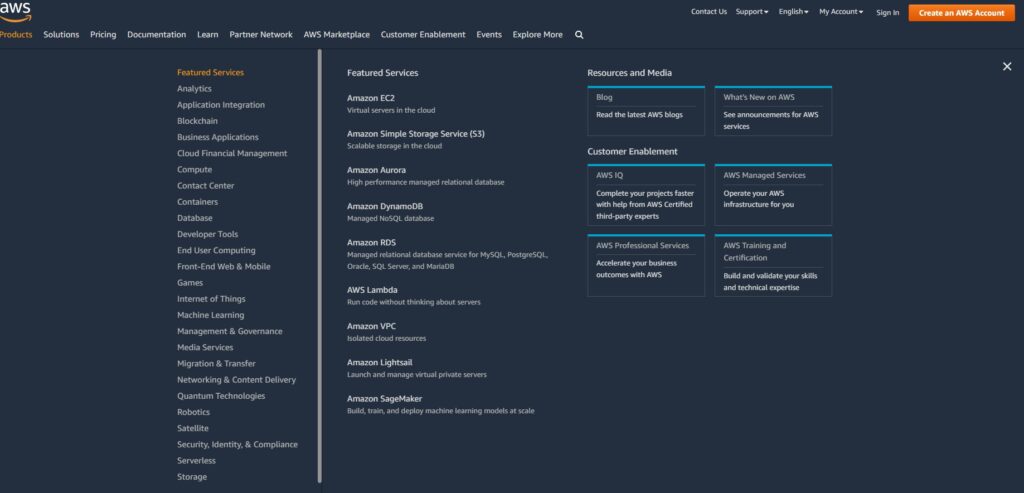The width and height of the screenshot is (1024, 493).
Task: Select the Blockchain category
Action: click(x=197, y=121)
